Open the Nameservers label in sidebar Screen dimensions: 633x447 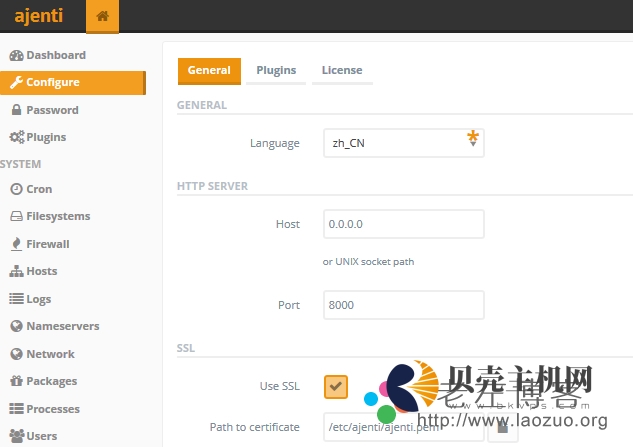point(63,326)
